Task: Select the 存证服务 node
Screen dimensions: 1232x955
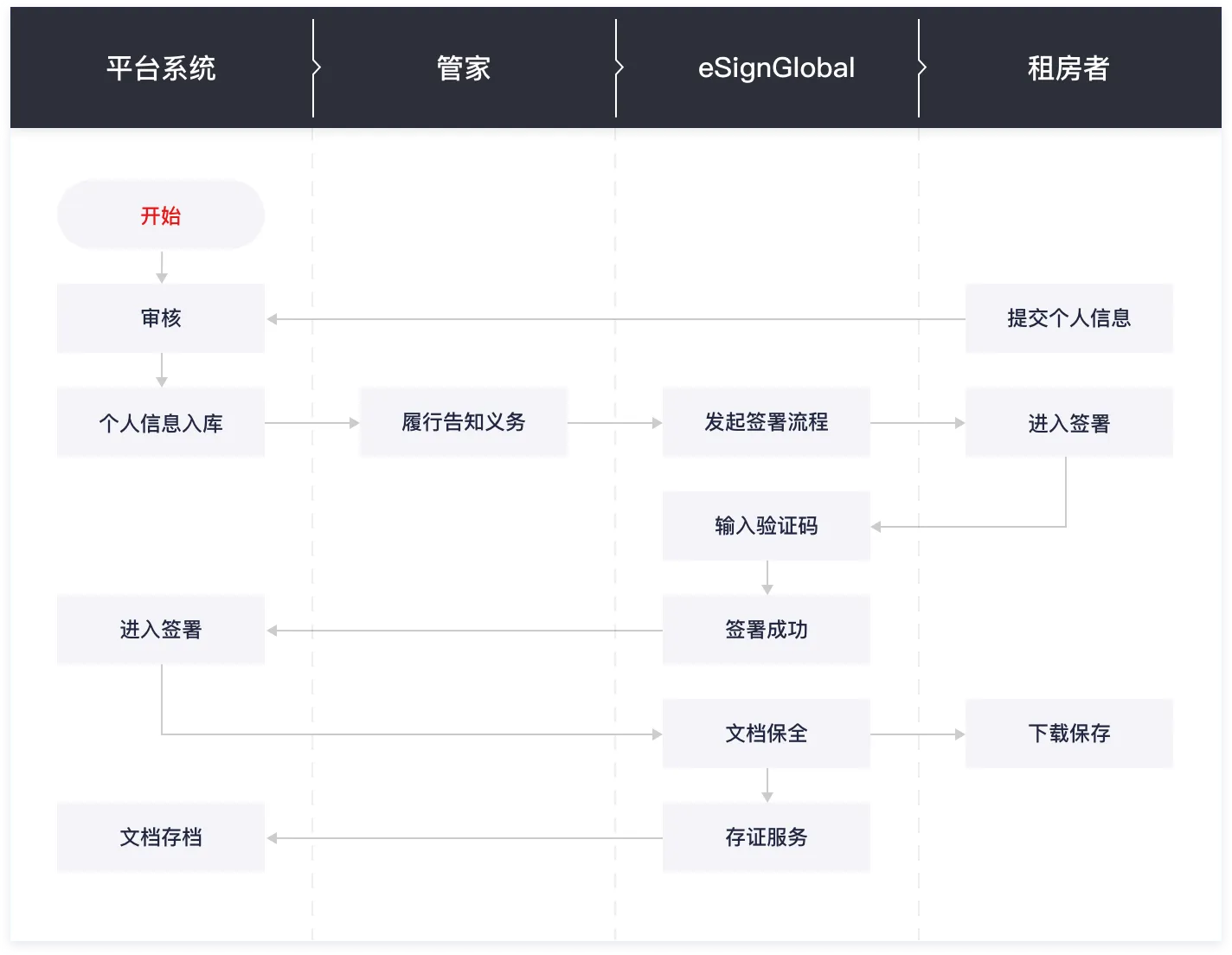Action: (x=767, y=837)
